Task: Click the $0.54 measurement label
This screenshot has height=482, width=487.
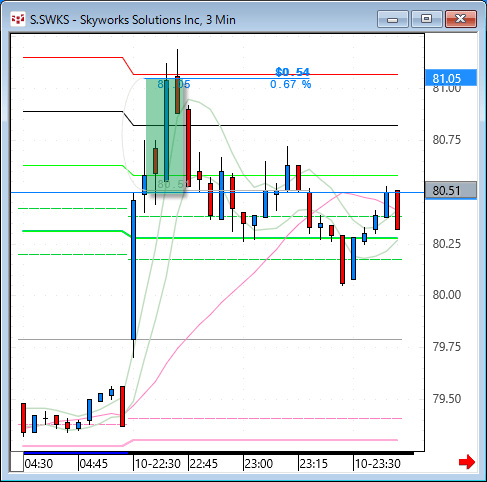Action: coord(292,72)
